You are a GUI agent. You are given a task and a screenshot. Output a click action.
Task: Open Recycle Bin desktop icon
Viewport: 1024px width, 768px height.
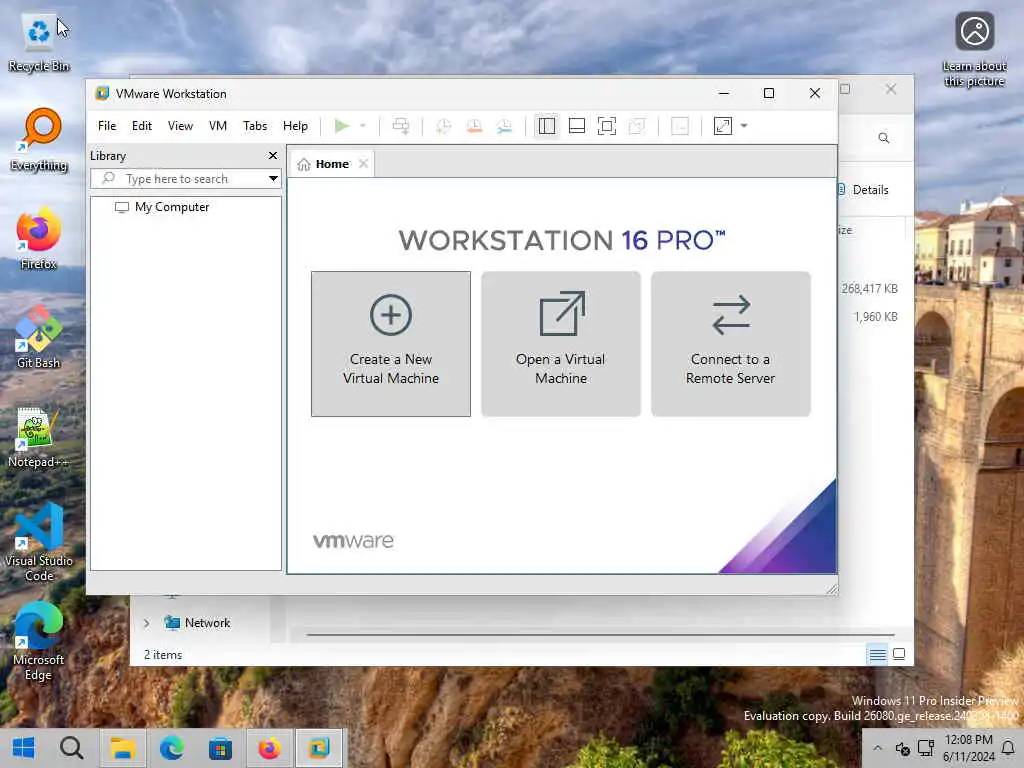(x=39, y=42)
